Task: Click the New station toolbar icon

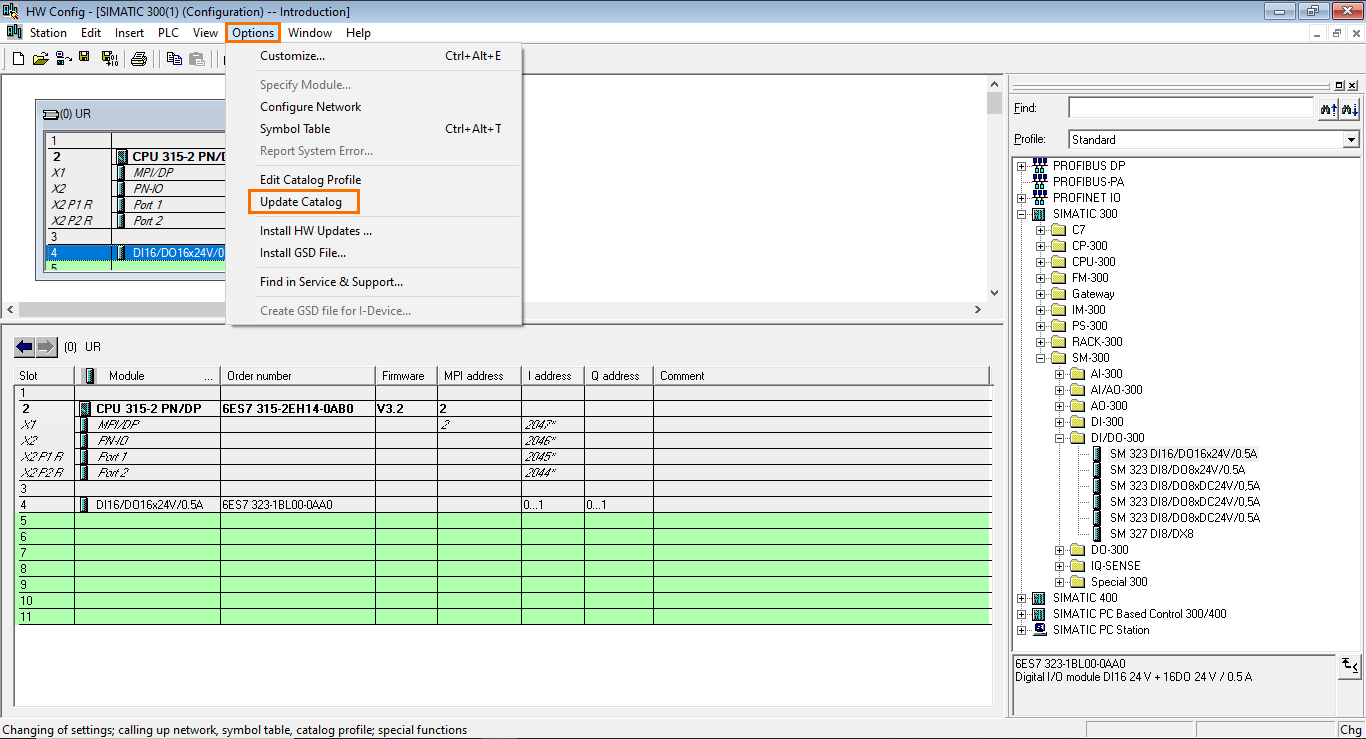Action: (x=18, y=59)
